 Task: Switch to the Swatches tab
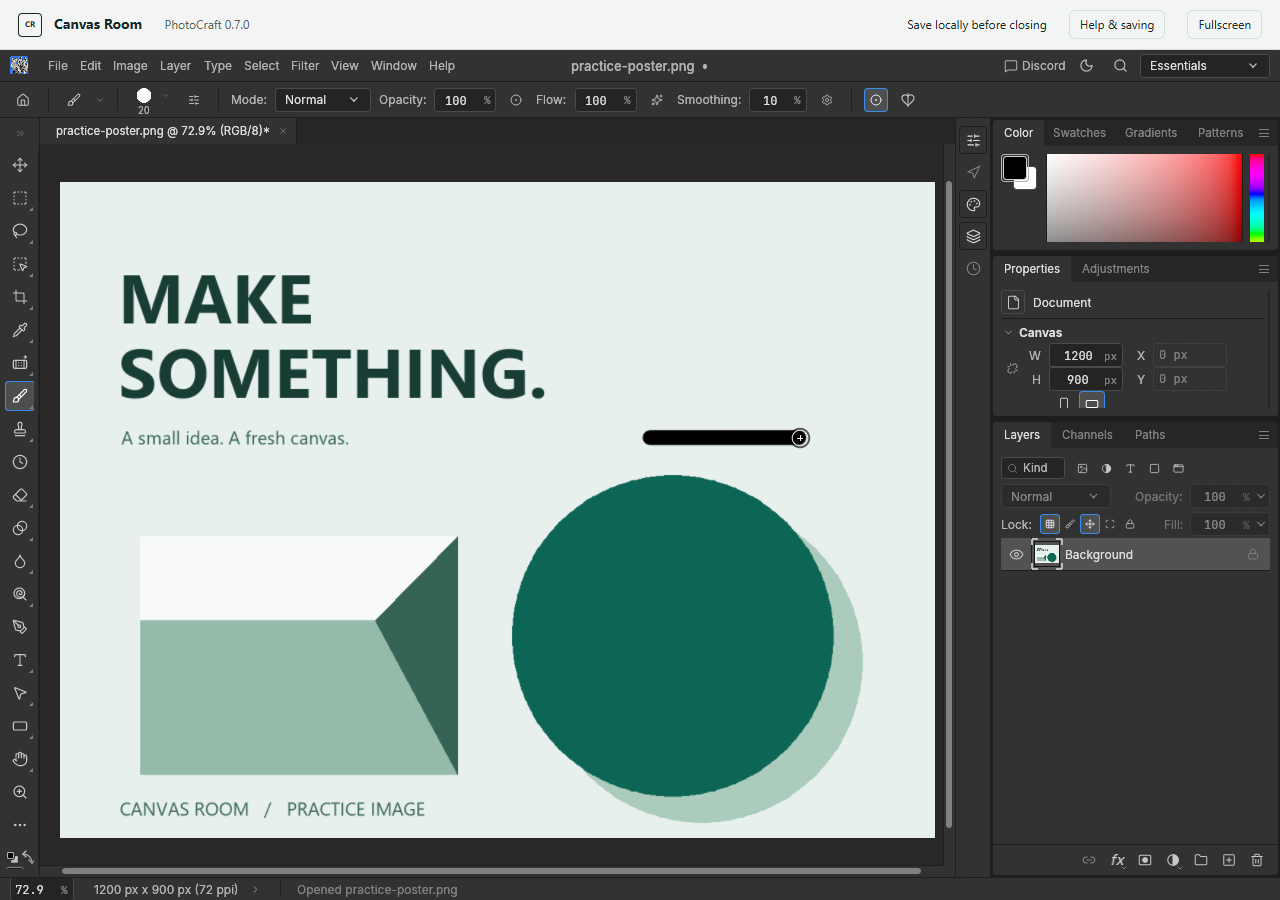[1079, 133]
